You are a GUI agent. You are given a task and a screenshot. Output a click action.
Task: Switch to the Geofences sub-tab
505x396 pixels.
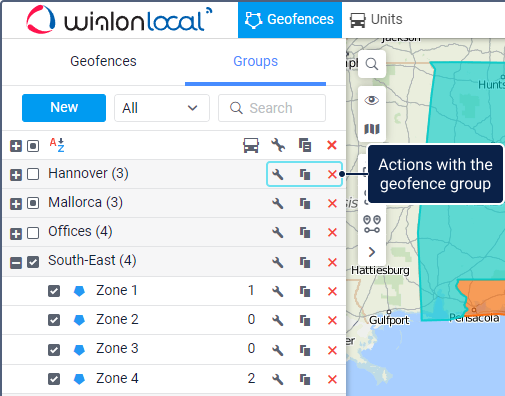(103, 61)
